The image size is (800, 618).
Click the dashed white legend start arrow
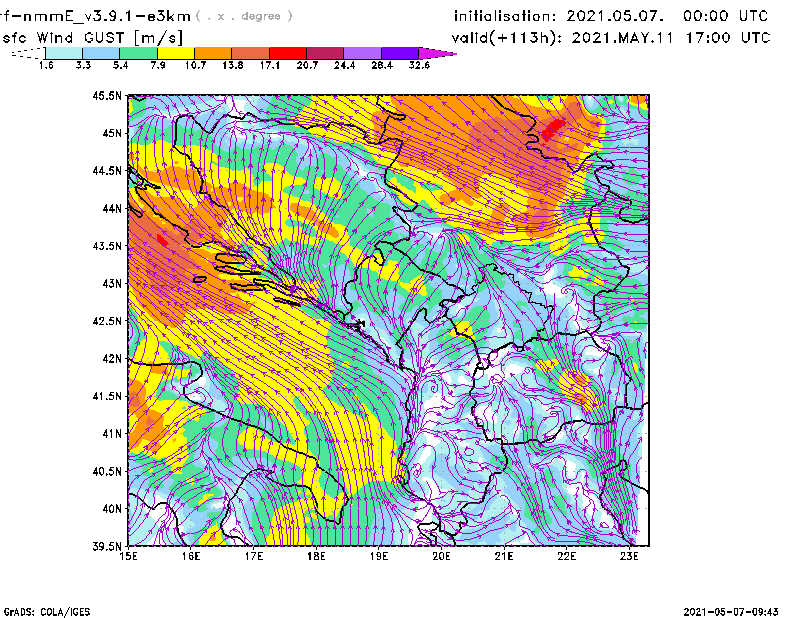click(x=28, y=53)
